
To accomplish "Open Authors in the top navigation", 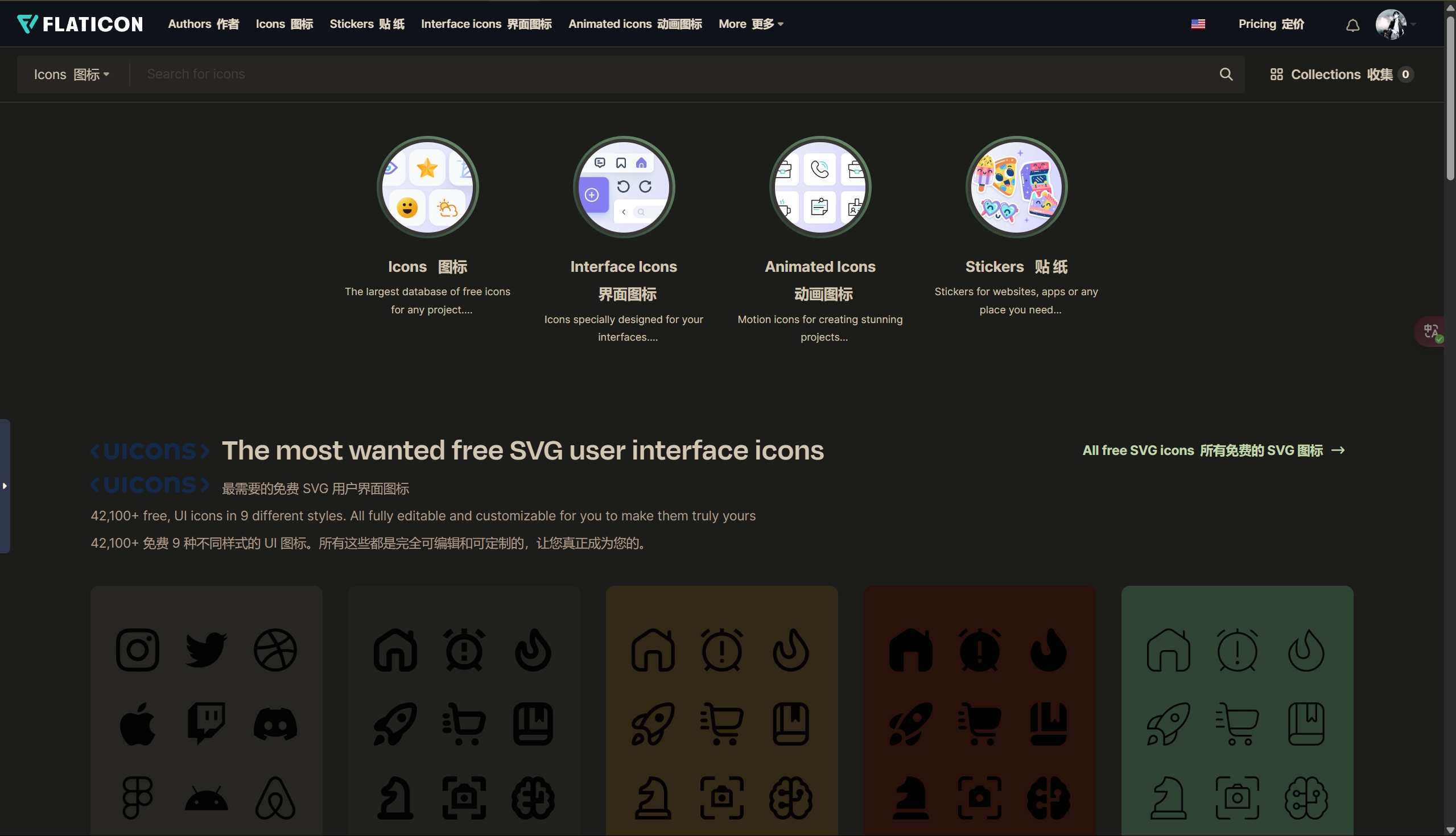I will click(203, 24).
